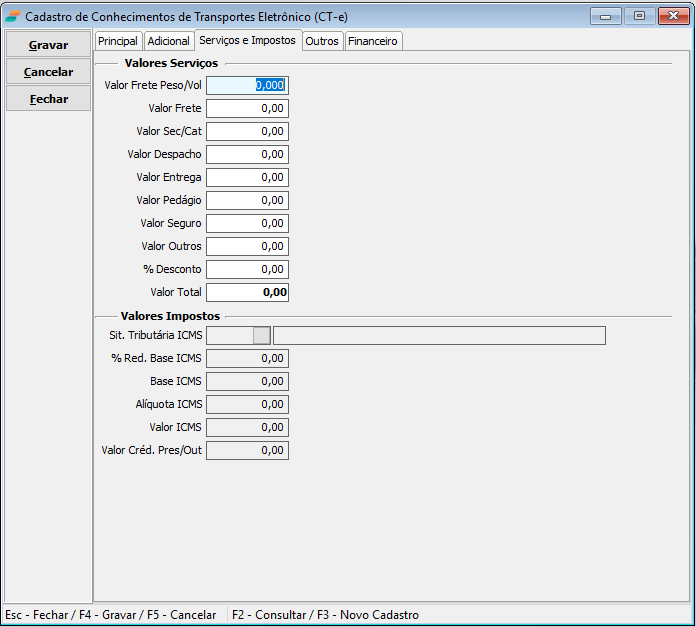Click into the Valor Entrega field
The image size is (696, 627).
(247, 178)
